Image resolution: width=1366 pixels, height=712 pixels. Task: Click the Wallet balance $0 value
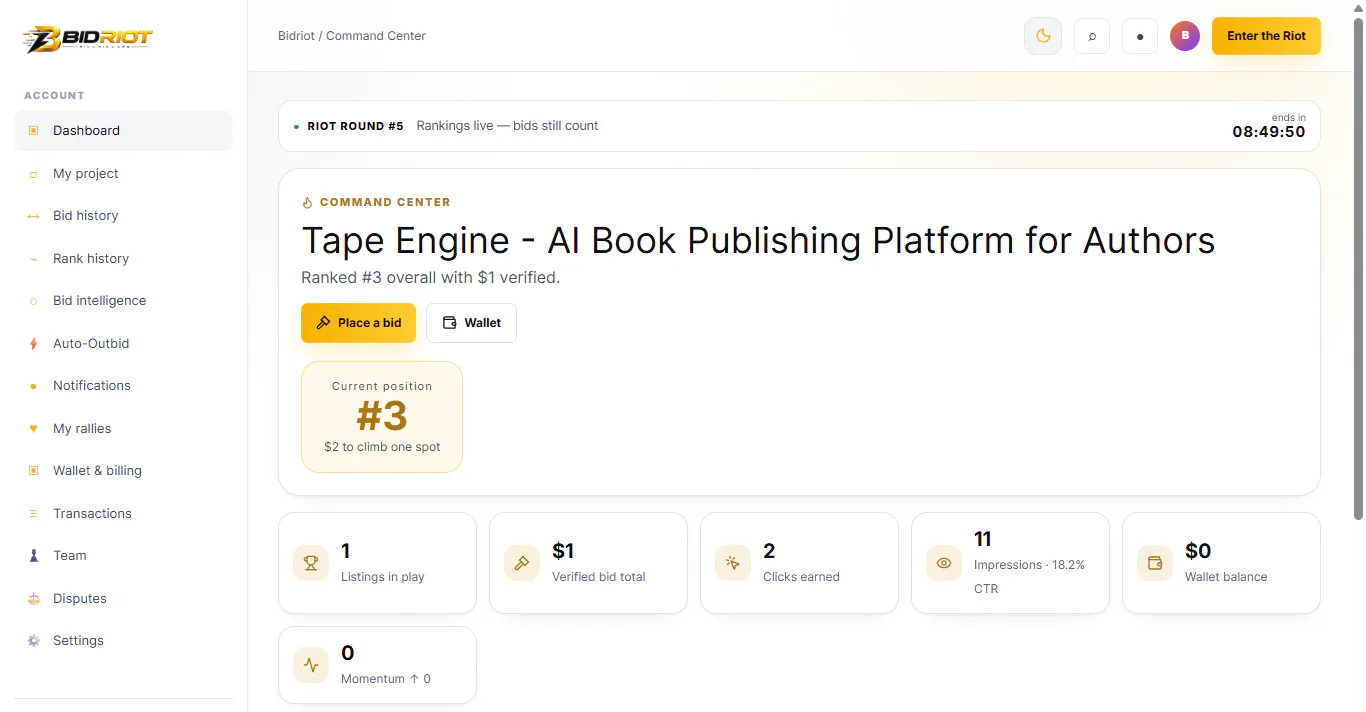point(1198,551)
